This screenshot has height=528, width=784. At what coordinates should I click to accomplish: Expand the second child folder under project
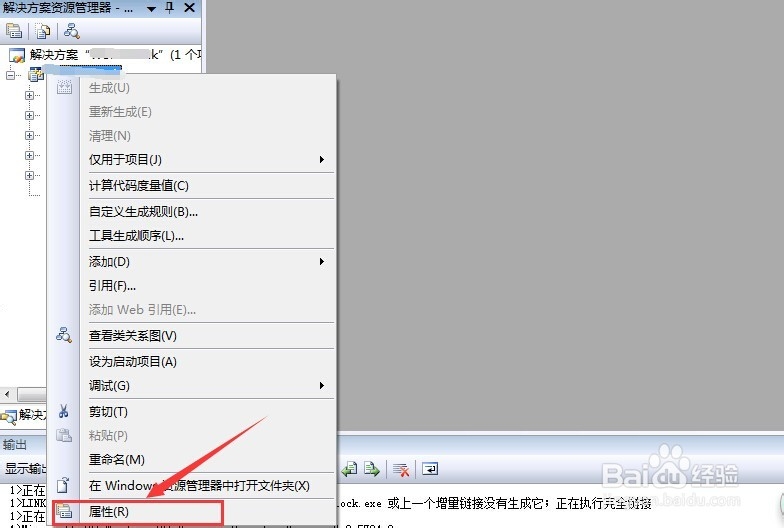(x=30, y=115)
